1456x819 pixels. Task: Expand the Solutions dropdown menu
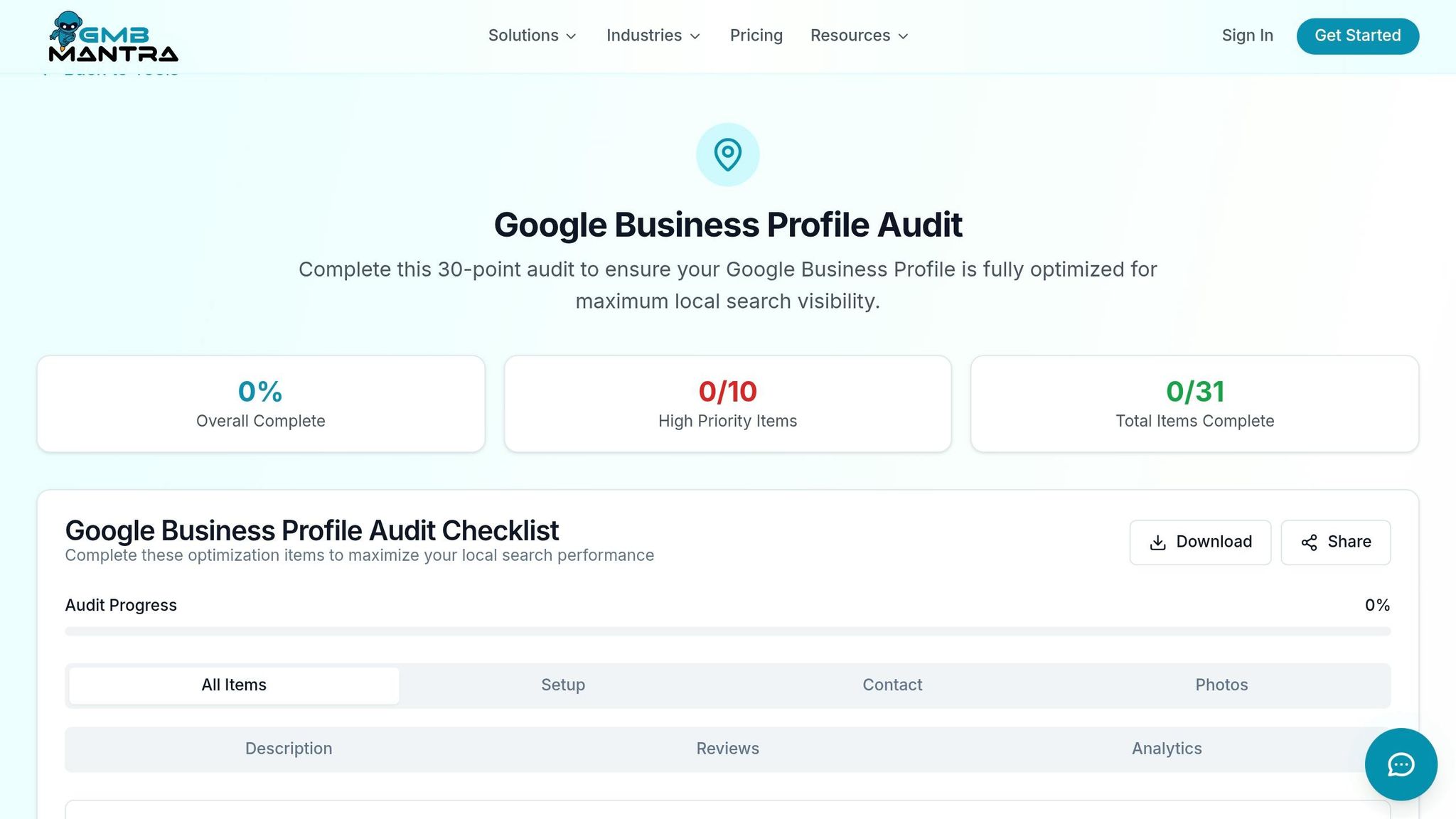point(532,36)
